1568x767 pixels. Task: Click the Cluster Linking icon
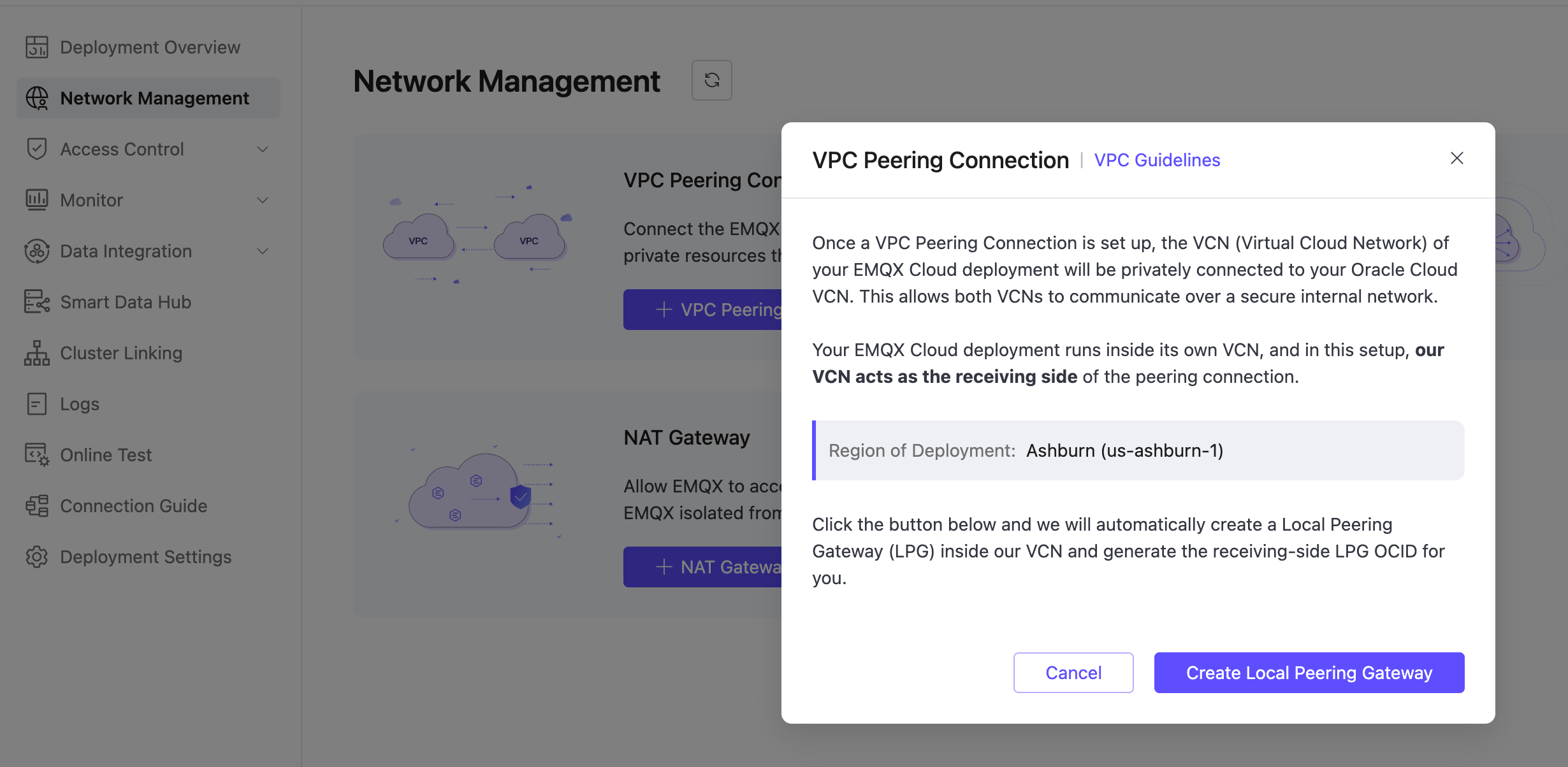coord(36,353)
